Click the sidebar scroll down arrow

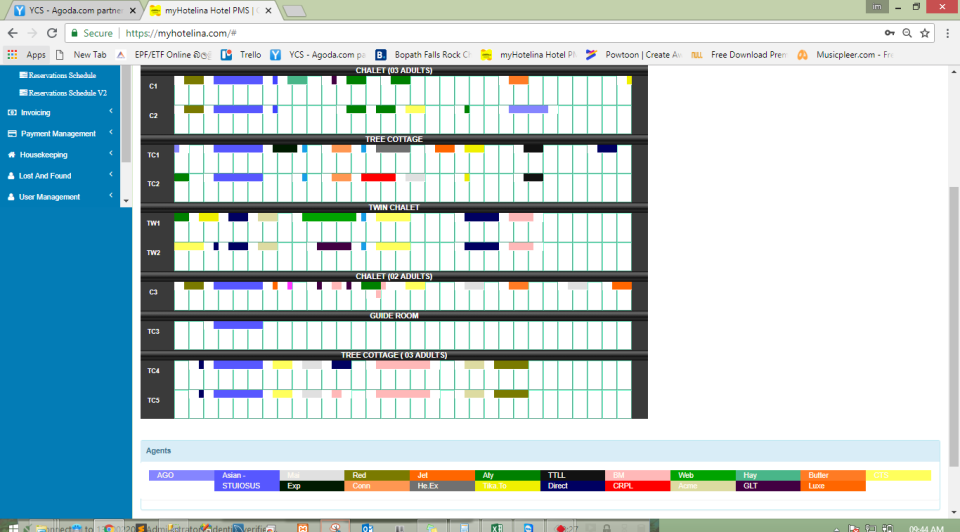click(x=126, y=201)
